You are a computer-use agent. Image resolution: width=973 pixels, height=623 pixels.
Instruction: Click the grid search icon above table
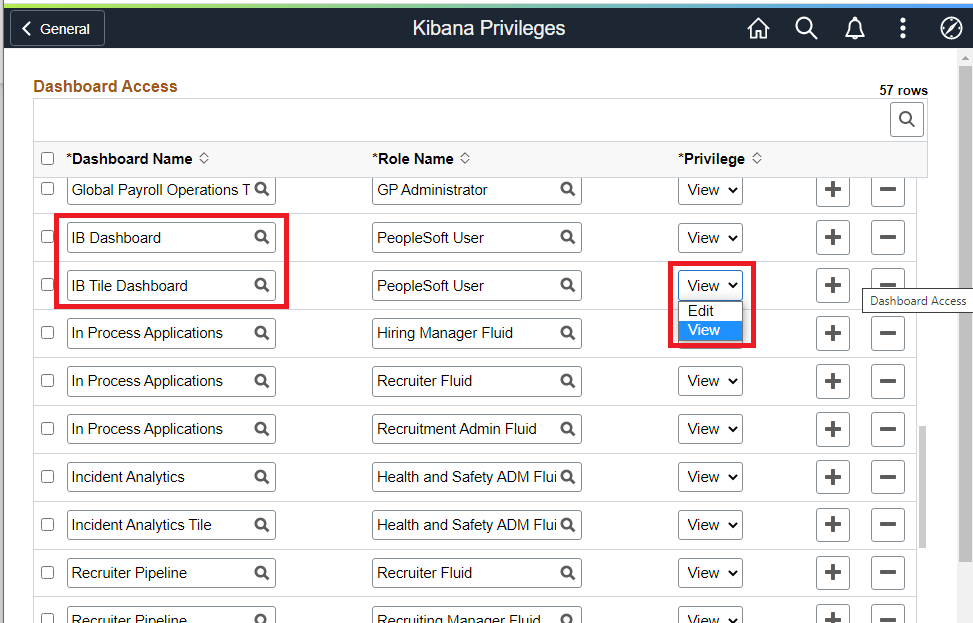coord(906,120)
